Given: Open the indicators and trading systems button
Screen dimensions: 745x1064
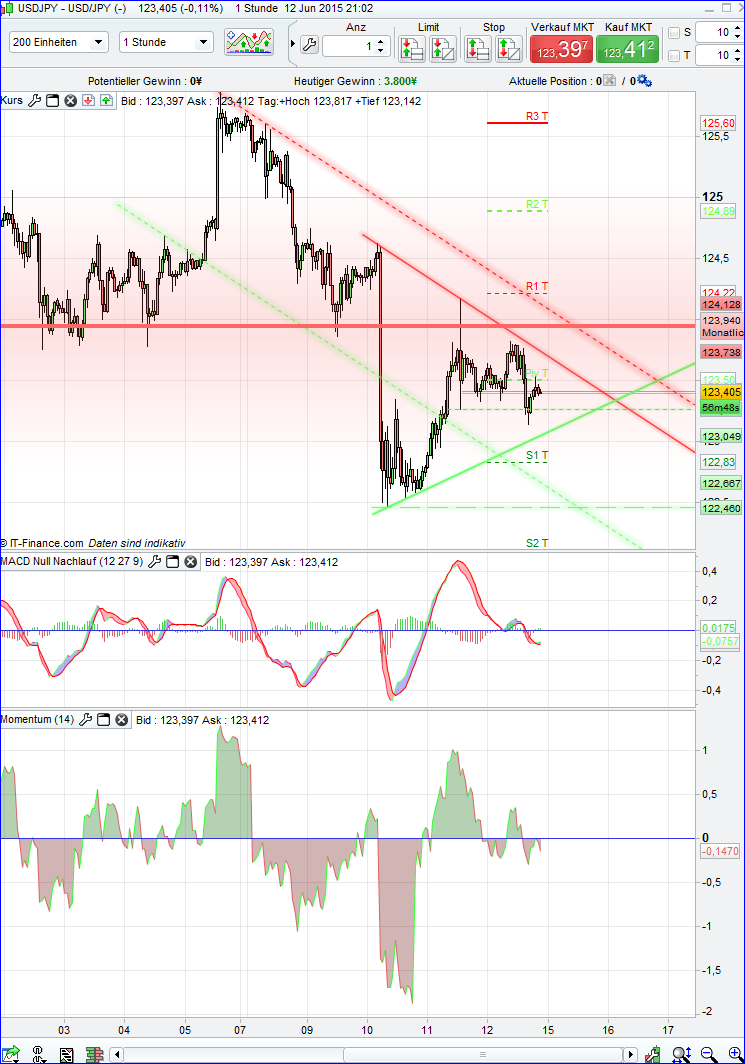Looking at the screenshot, I should (249, 42).
